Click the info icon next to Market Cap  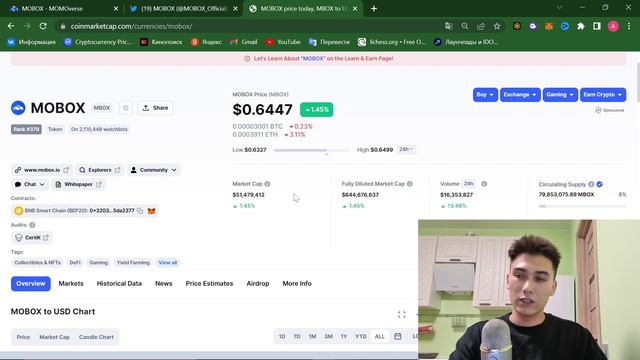pos(267,184)
